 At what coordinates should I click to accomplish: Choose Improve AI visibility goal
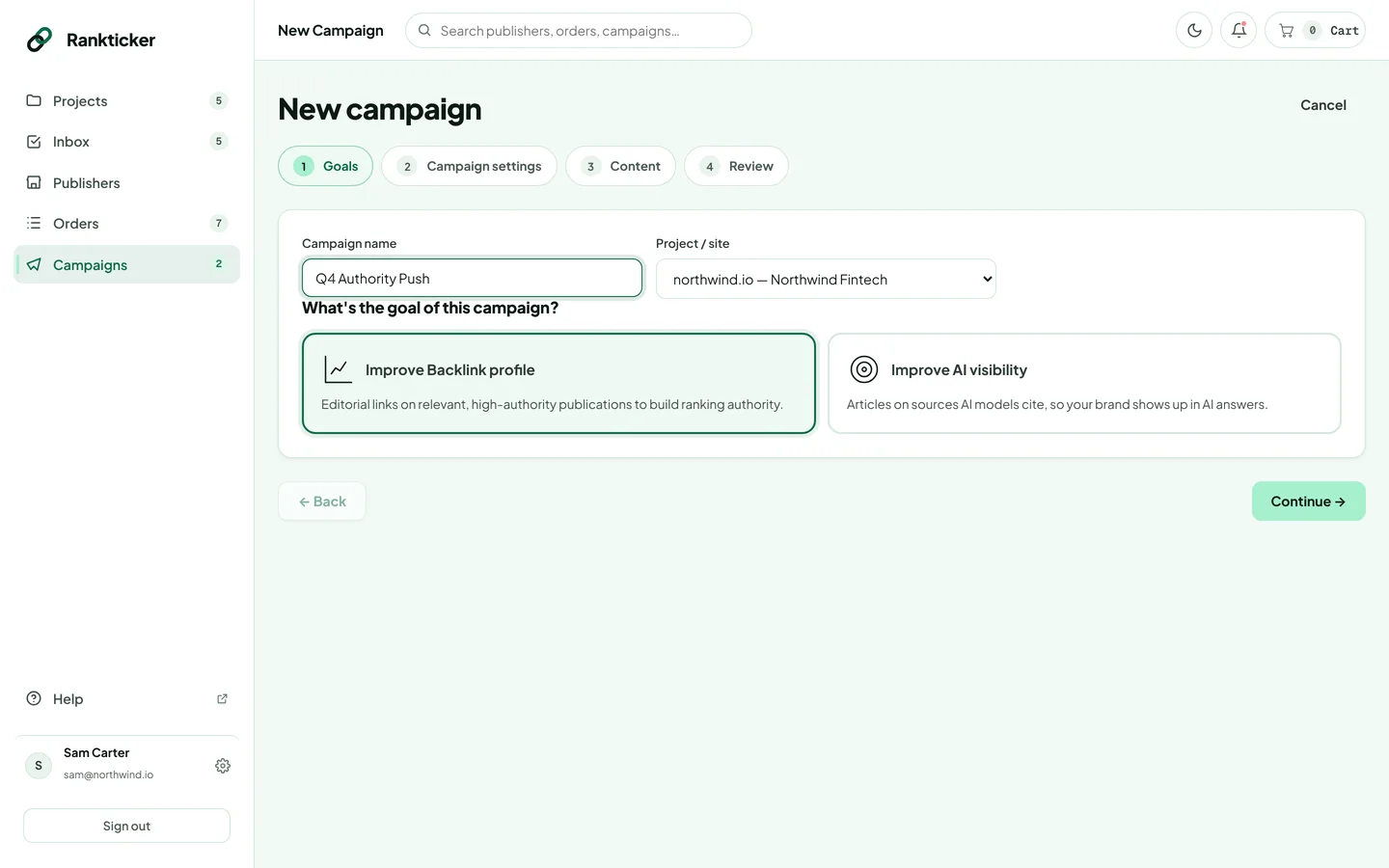pos(1084,383)
